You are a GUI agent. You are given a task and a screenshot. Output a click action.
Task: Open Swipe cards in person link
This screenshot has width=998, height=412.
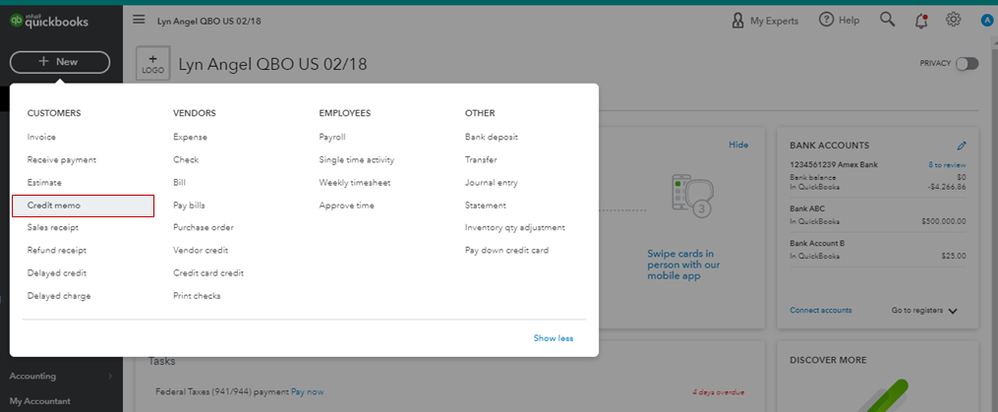(684, 265)
